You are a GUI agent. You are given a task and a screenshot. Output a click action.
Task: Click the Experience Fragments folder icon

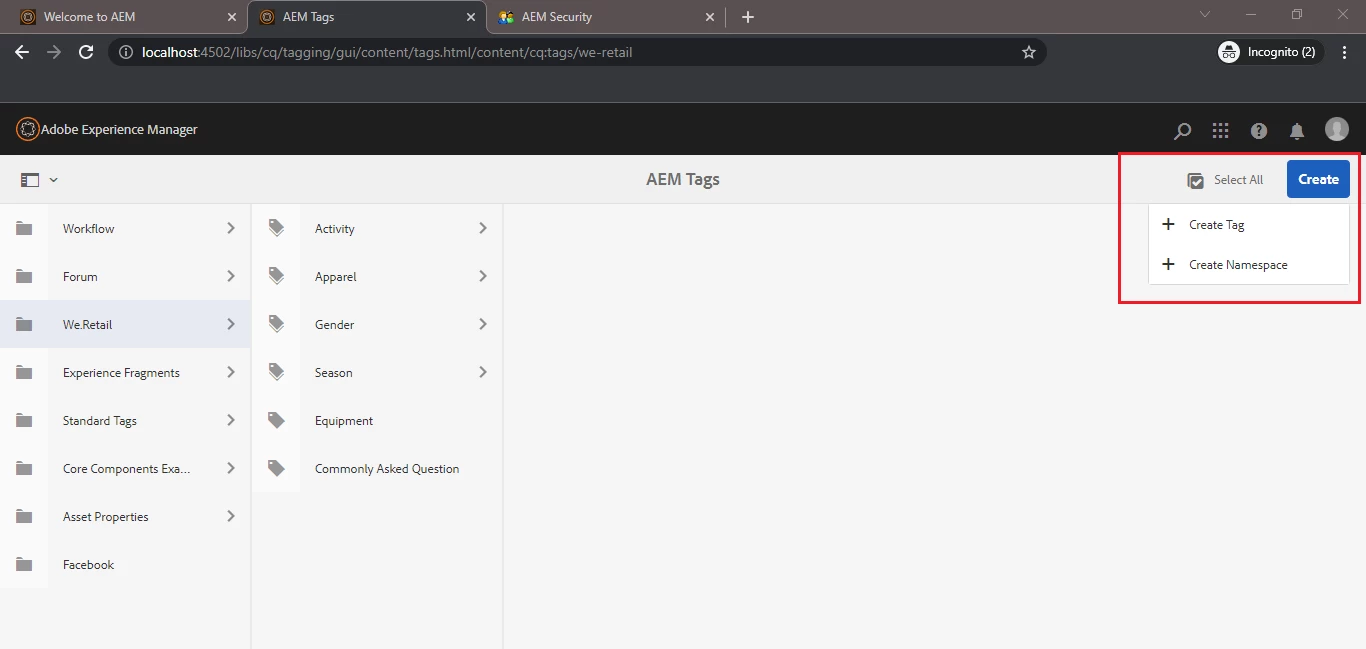[x=24, y=372]
